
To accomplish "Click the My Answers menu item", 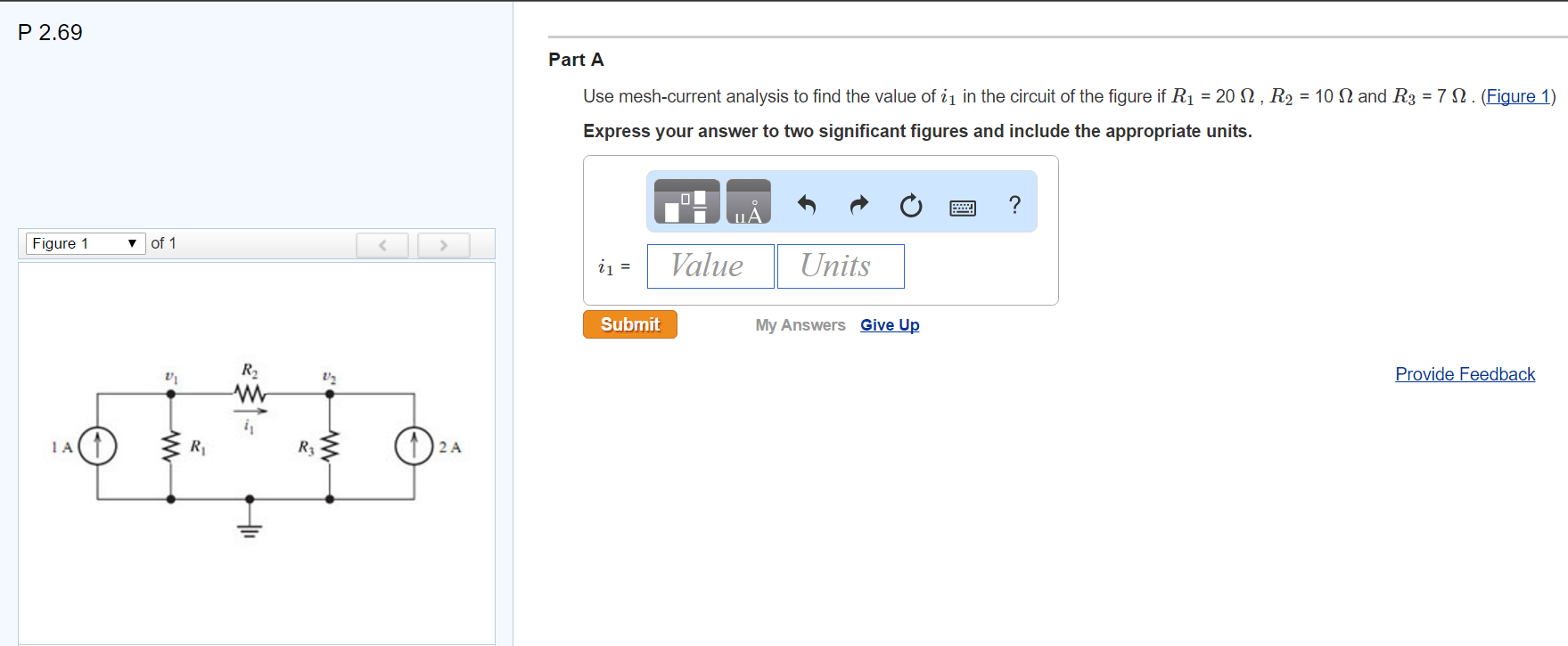I will click(800, 324).
